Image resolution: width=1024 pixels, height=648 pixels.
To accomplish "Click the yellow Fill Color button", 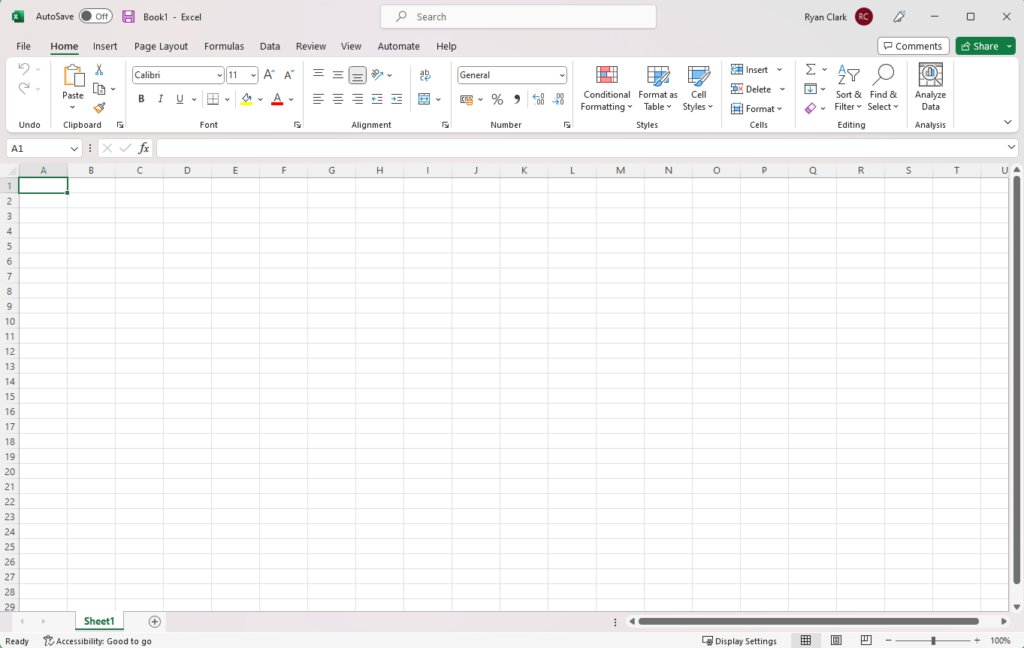I will pos(246,99).
